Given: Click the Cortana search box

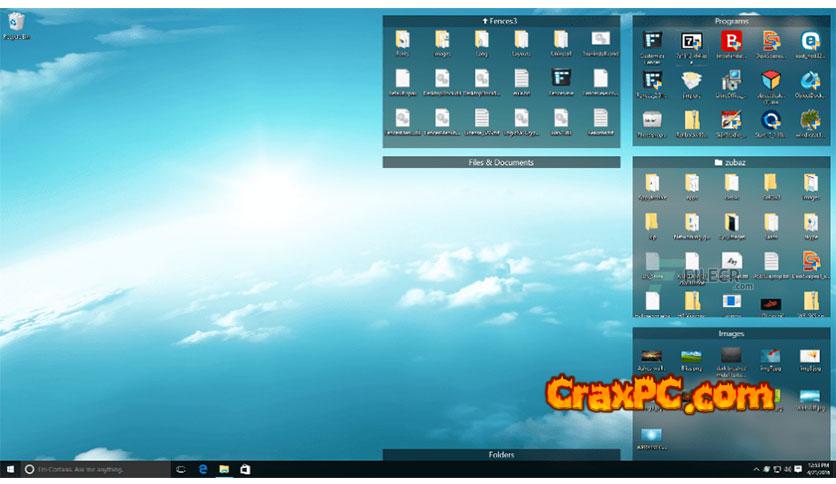Looking at the screenshot, I should coord(95,468).
